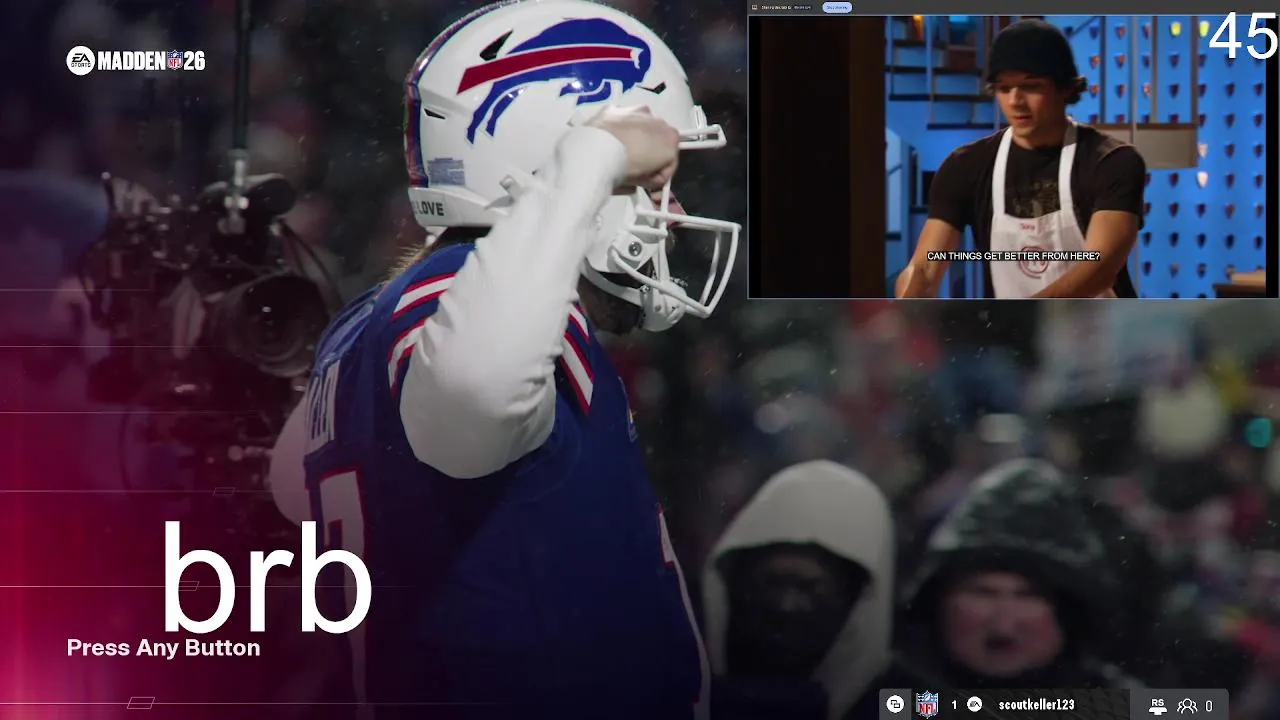
Task: Click the 45 countdown number
Action: pyautogui.click(x=1241, y=38)
